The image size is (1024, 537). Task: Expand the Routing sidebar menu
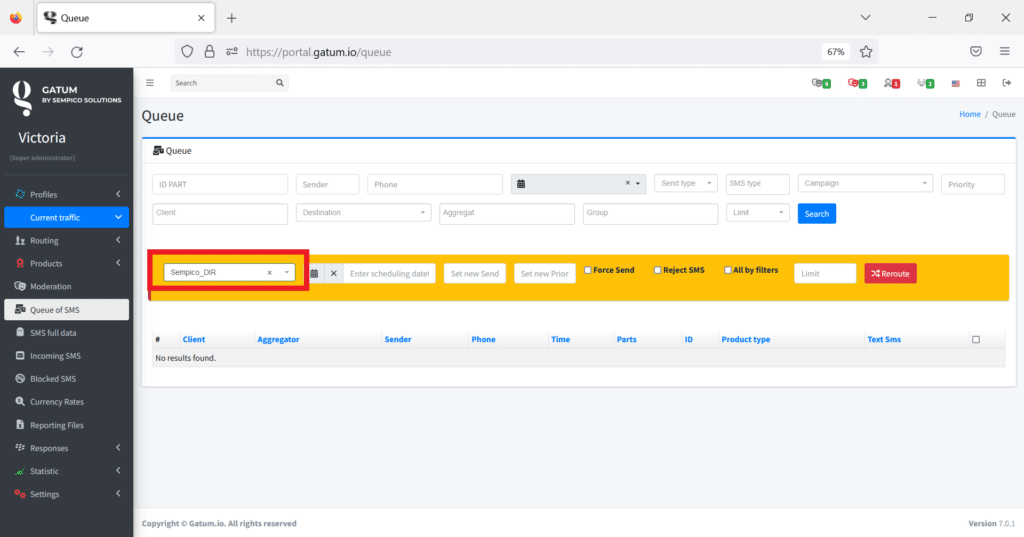[66, 240]
